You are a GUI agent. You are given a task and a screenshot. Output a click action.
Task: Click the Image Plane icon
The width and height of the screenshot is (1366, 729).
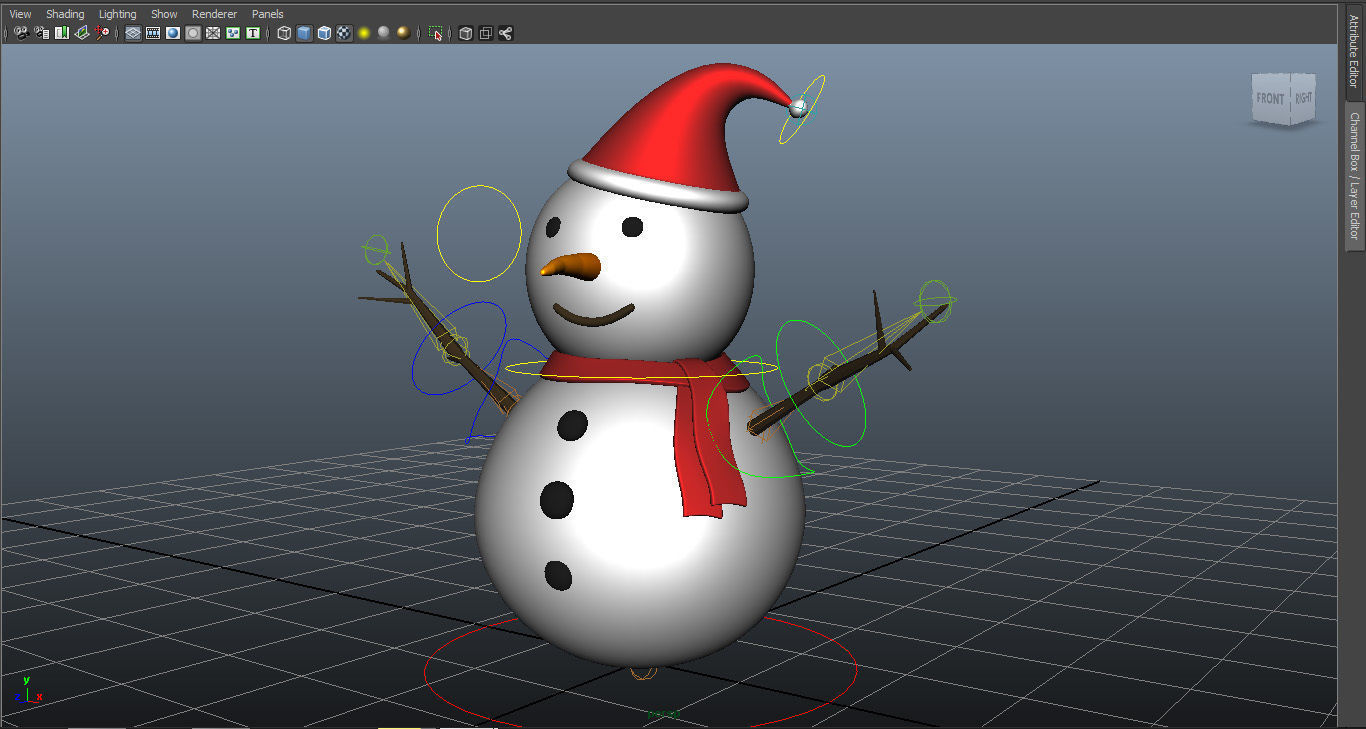82,33
